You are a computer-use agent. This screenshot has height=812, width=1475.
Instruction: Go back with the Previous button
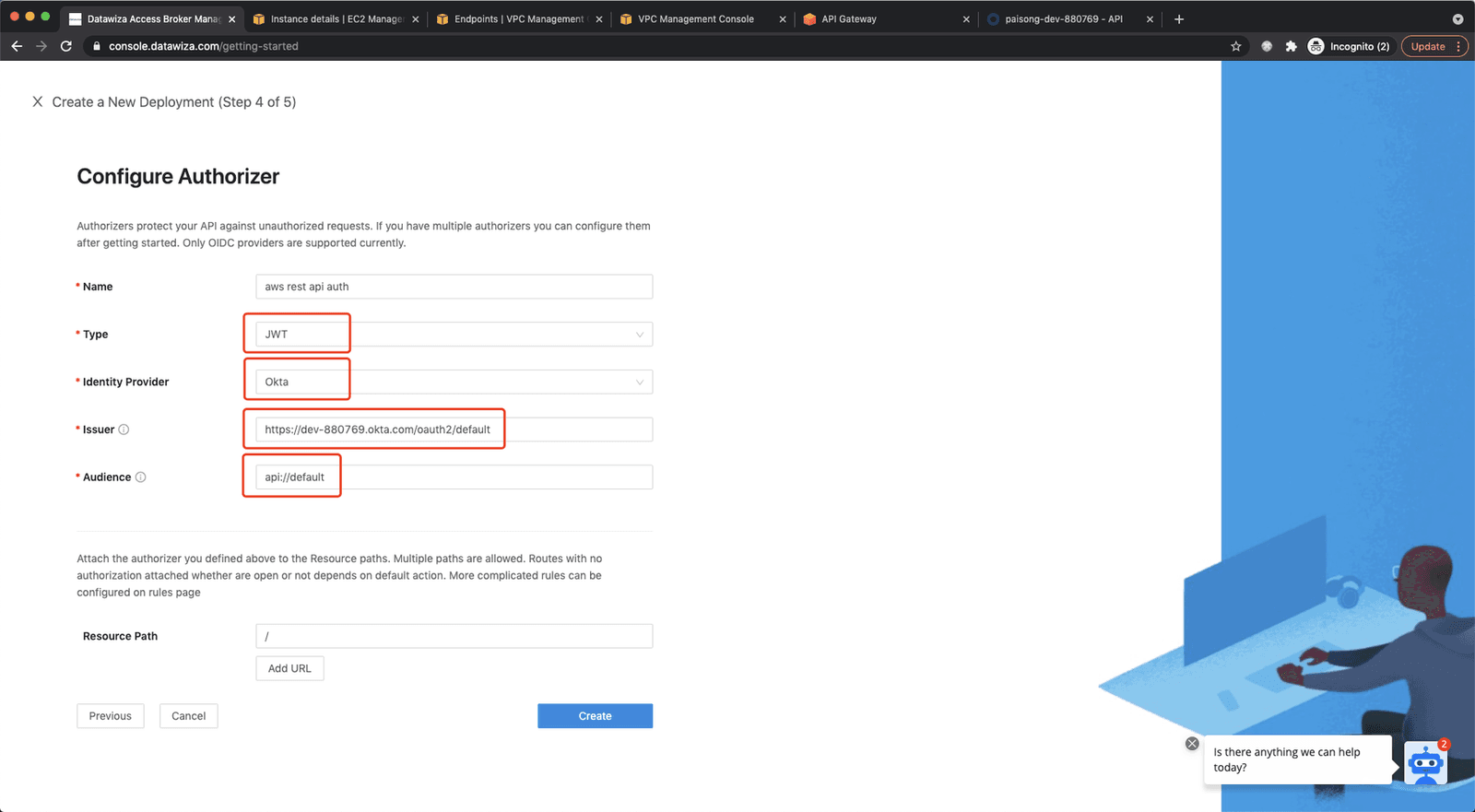[111, 716]
